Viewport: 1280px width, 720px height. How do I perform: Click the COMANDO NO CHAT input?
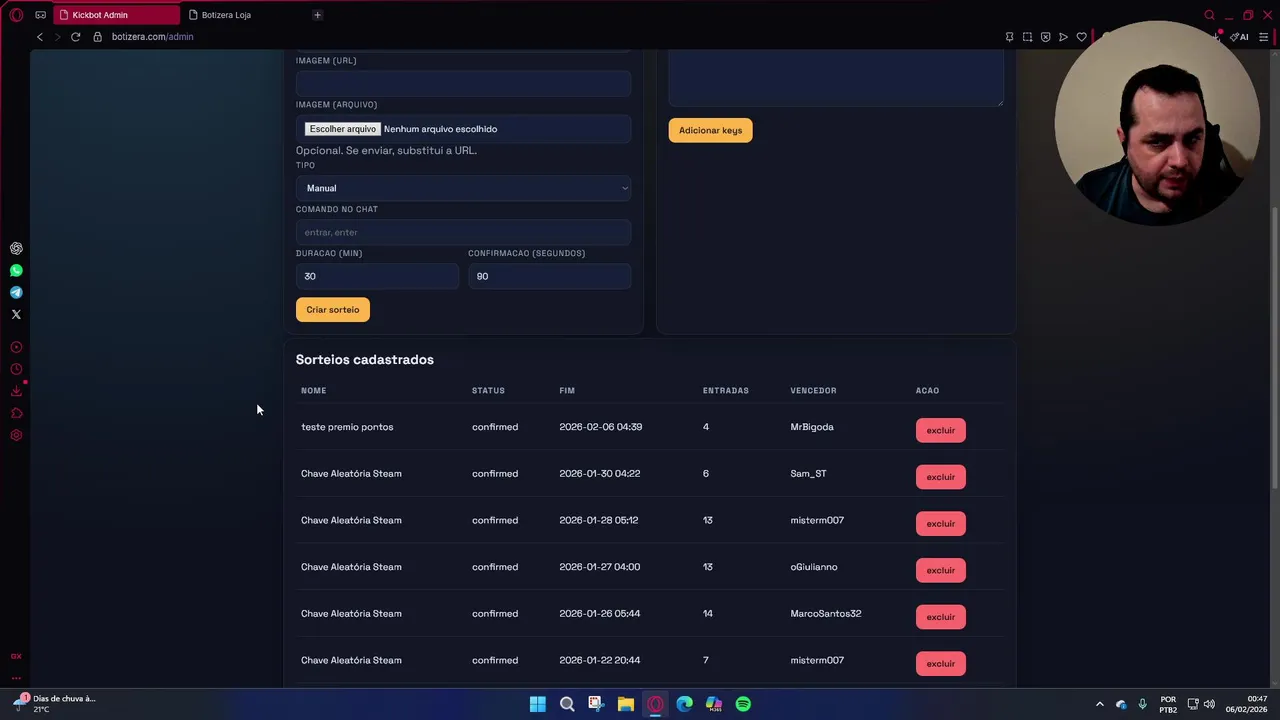click(x=463, y=232)
